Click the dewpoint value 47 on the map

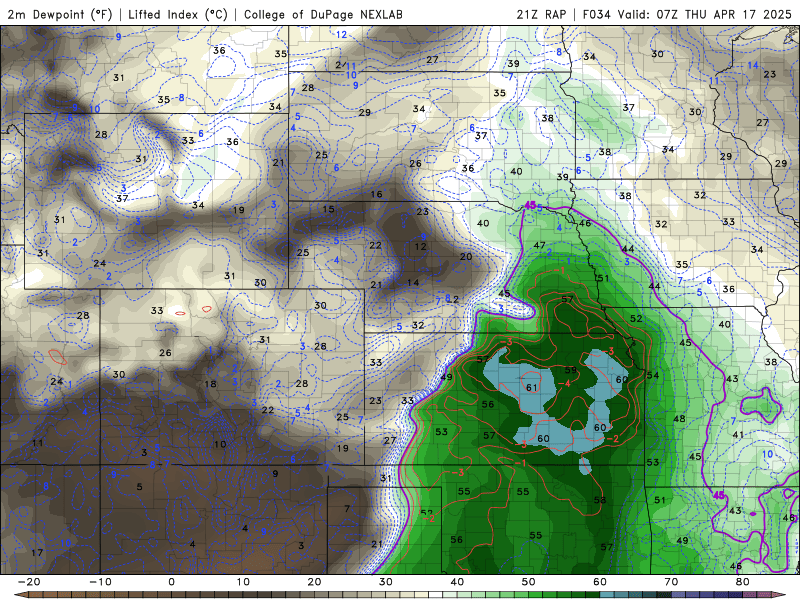point(539,245)
